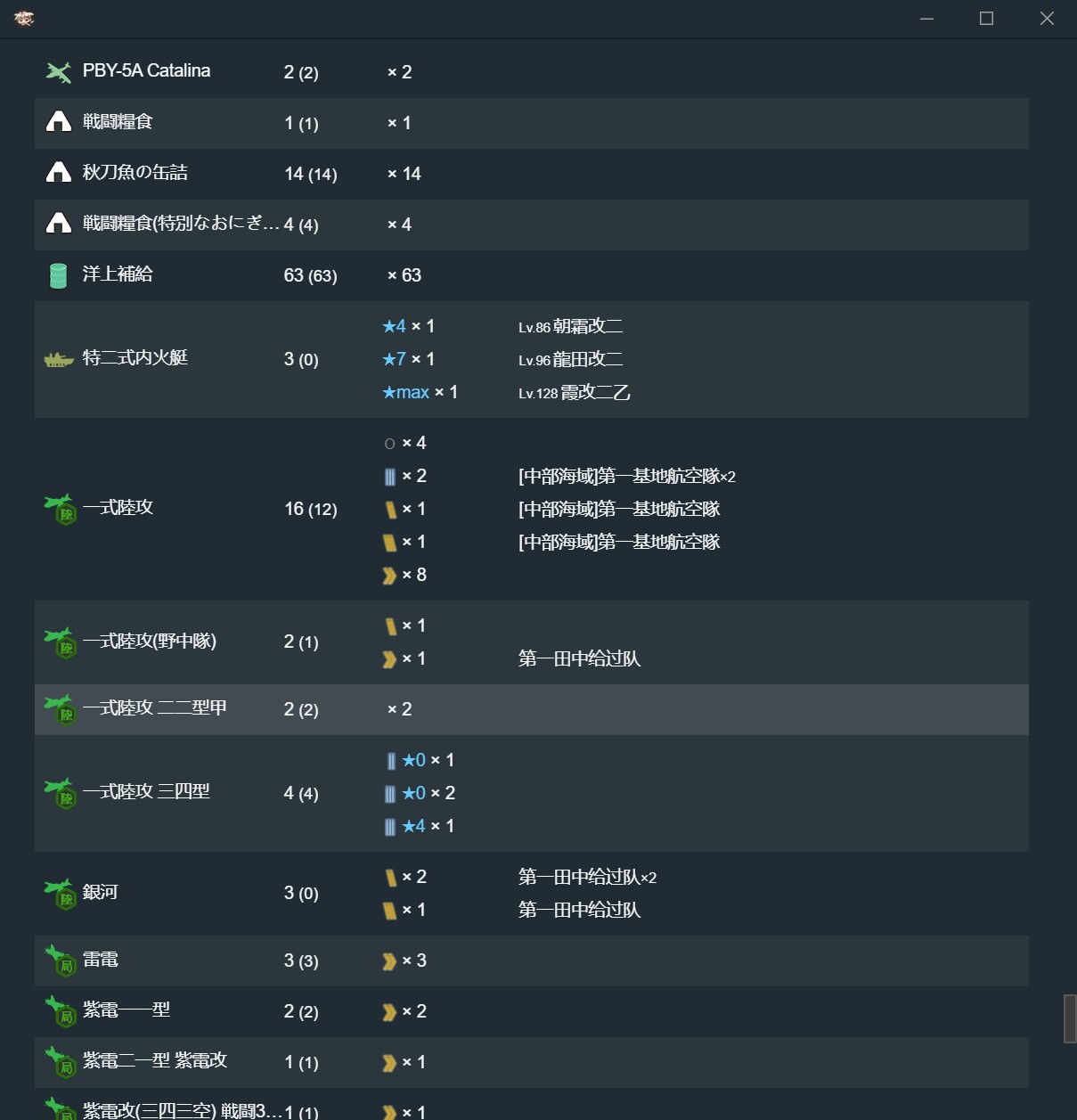Click the gold chevron icon in 一式陸攻(野中隊) row
1077x1120 pixels.
coord(389,659)
